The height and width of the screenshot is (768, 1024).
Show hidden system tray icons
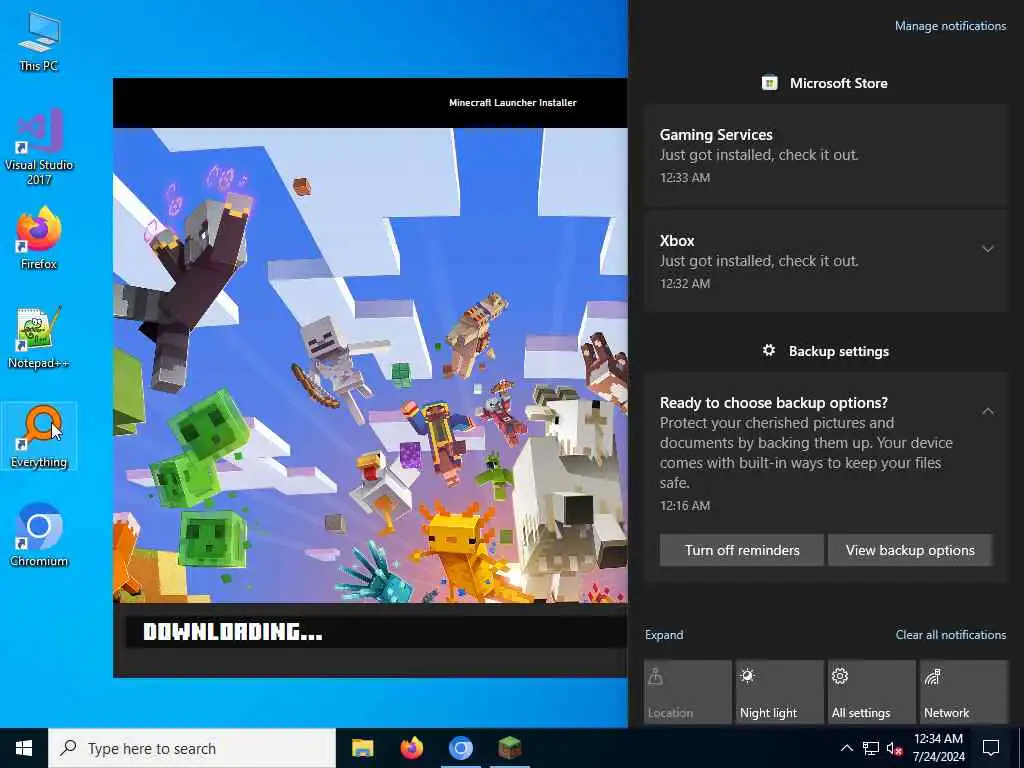846,748
